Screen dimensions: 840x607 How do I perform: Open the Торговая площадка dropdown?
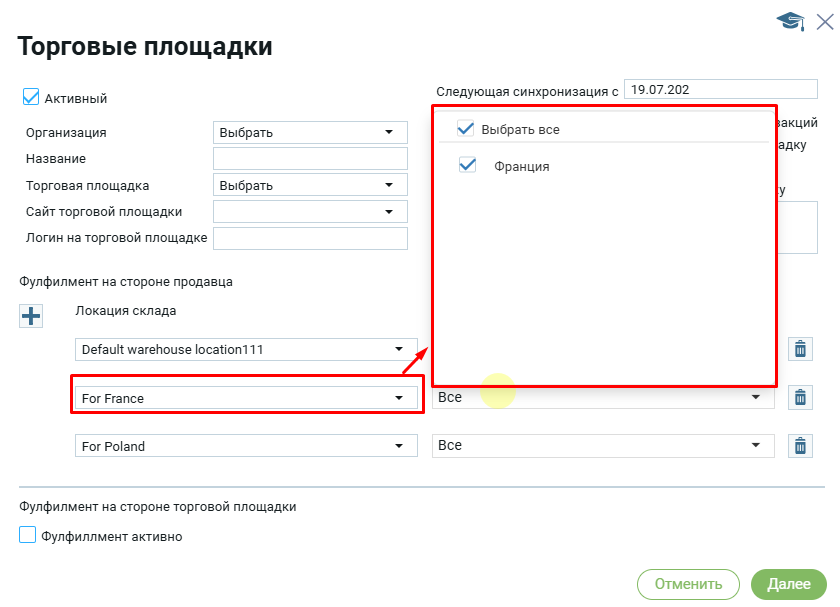(310, 185)
